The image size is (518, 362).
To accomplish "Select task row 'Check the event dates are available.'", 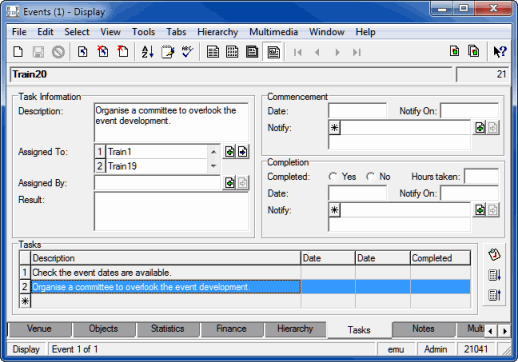I will click(x=245, y=273).
